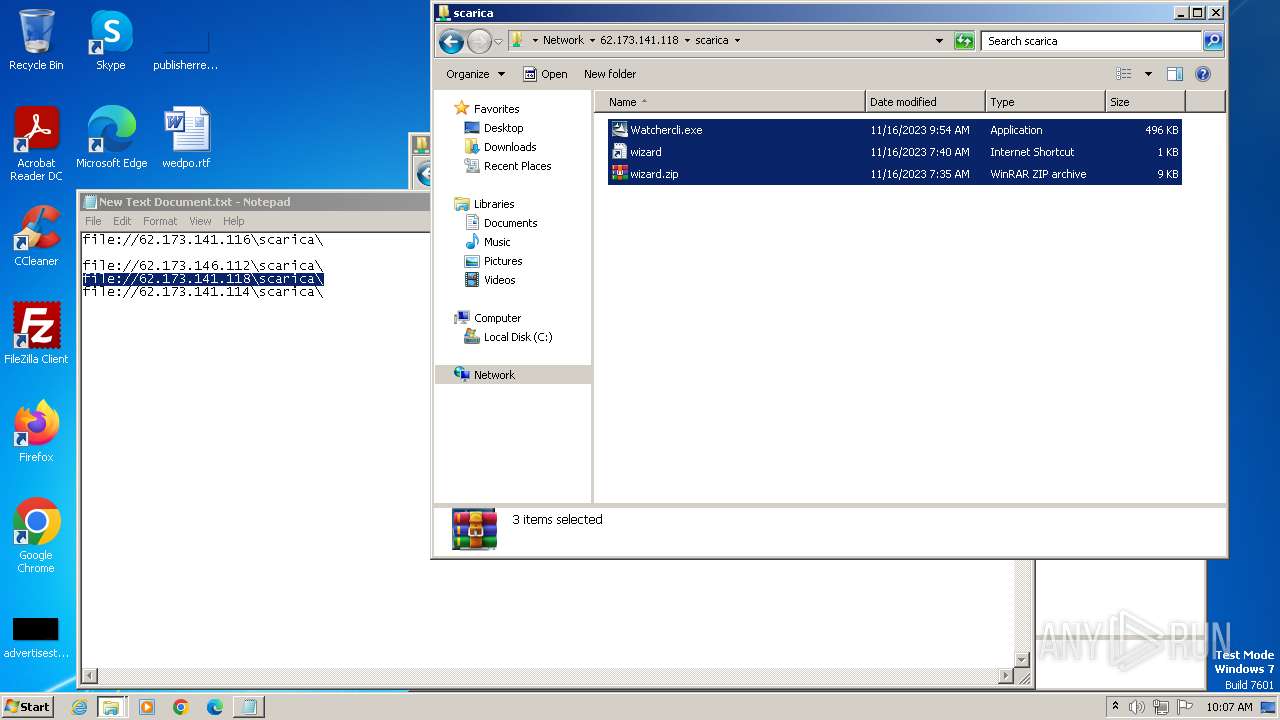Expand view options dropdown arrow
The width and height of the screenshot is (1280, 720).
pyautogui.click(x=1148, y=74)
